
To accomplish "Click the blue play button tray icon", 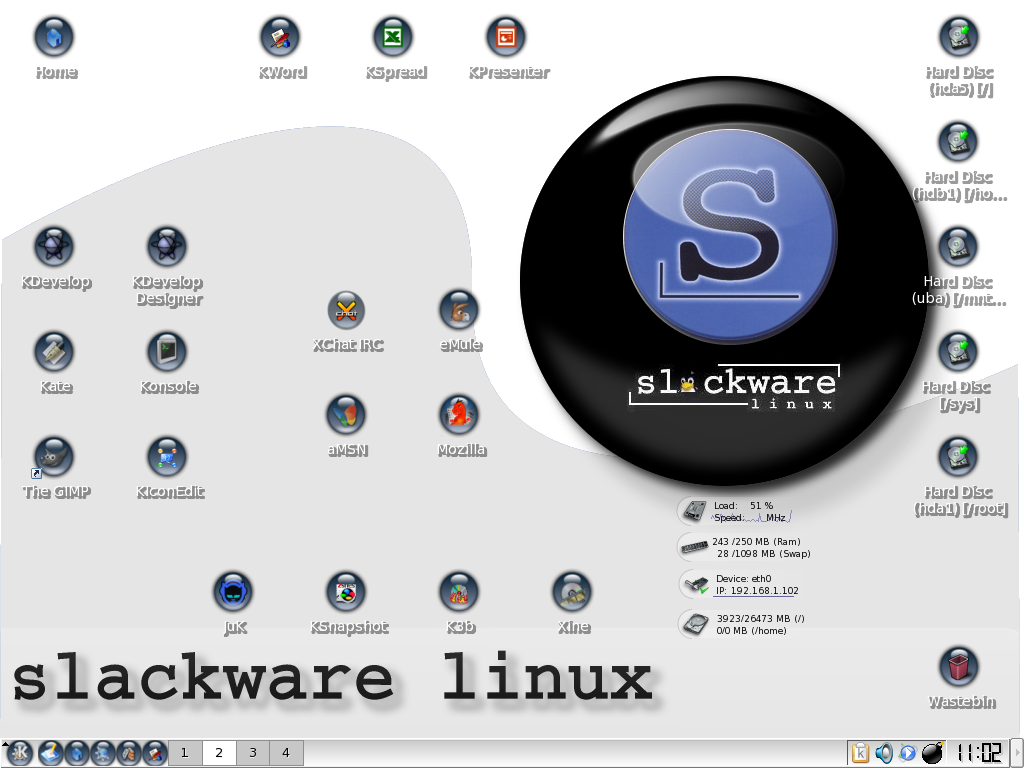I will pos(908,753).
